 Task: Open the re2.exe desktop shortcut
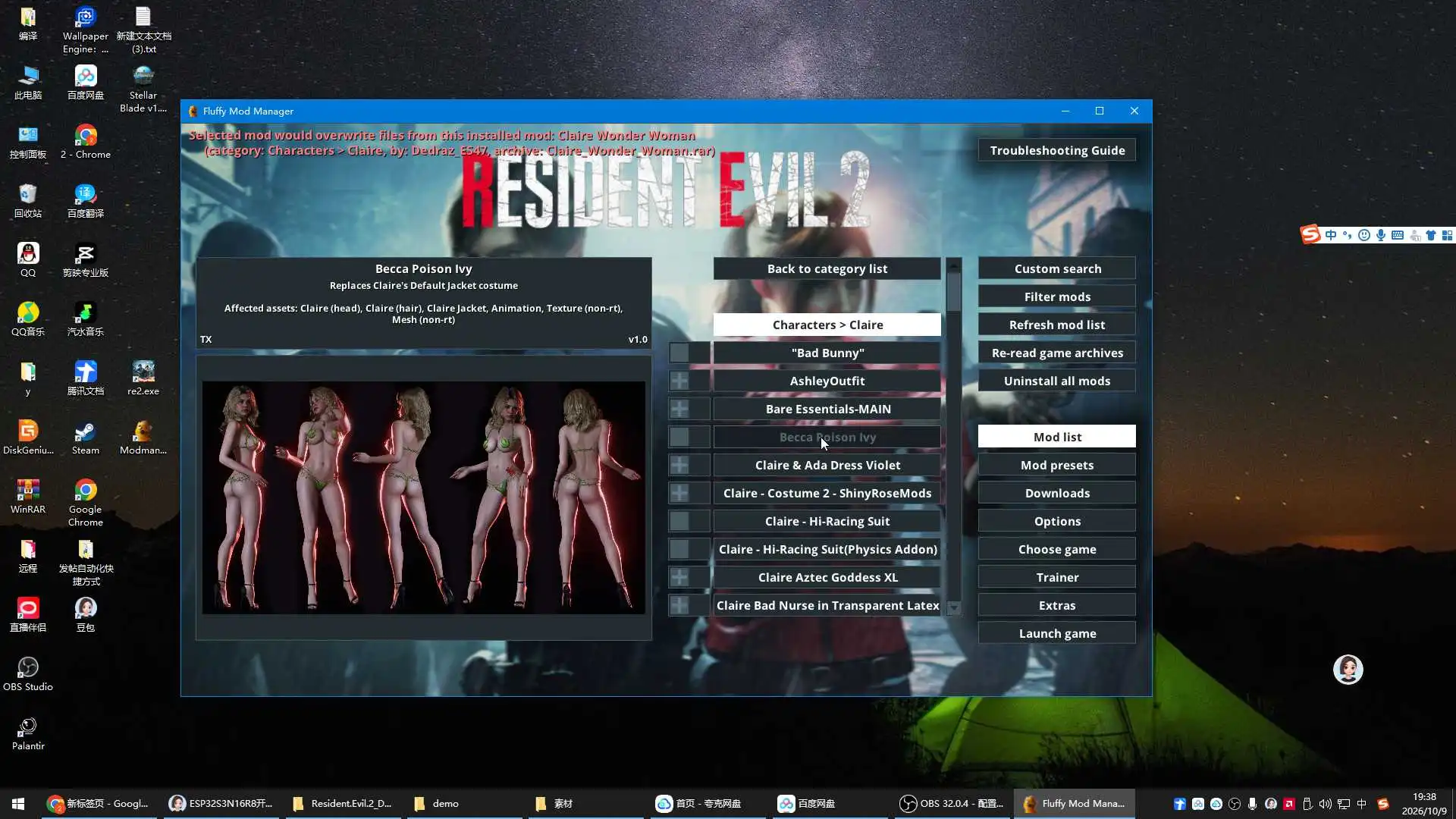click(143, 379)
